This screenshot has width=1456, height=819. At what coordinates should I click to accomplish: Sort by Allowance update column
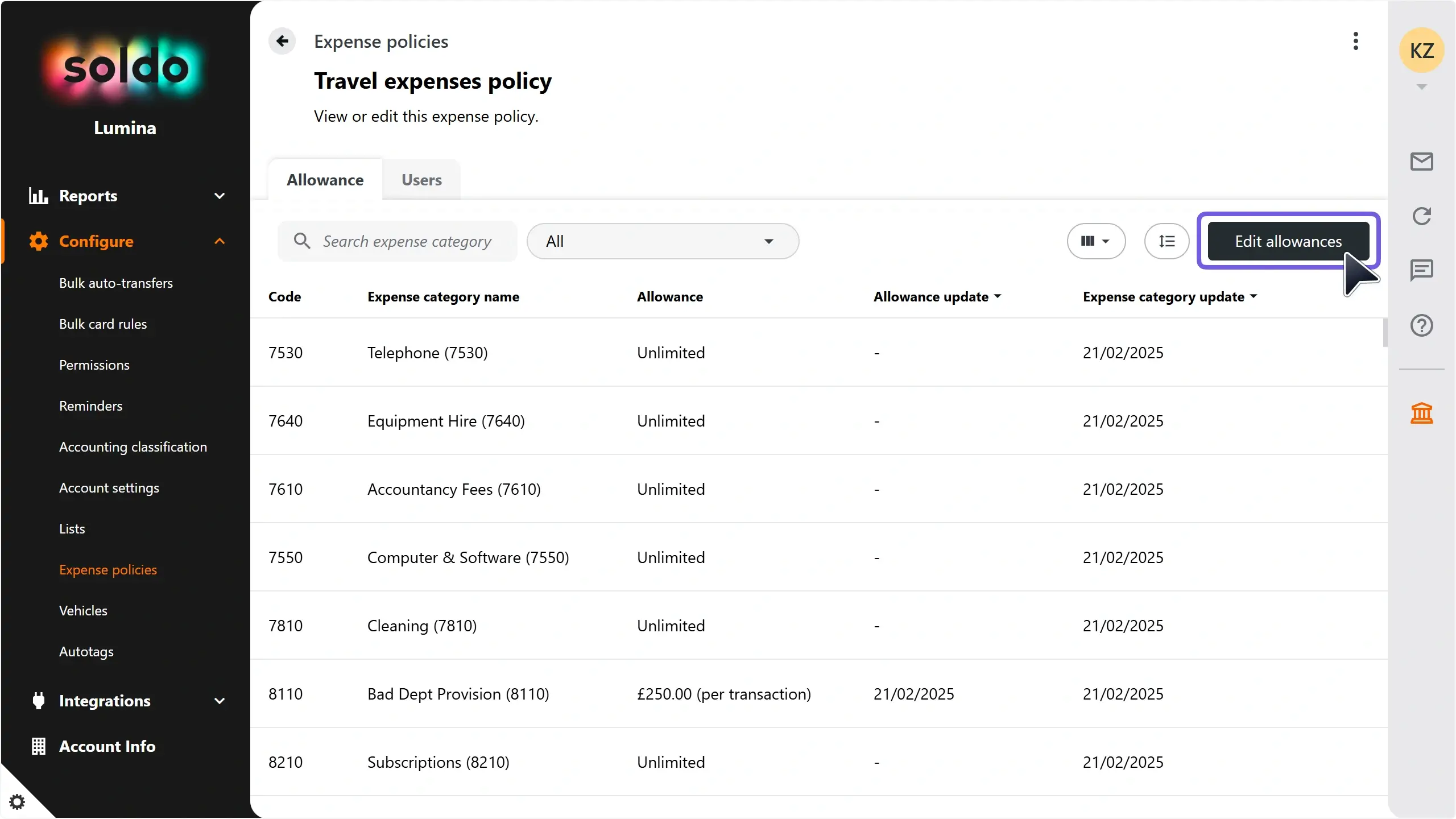point(937,296)
